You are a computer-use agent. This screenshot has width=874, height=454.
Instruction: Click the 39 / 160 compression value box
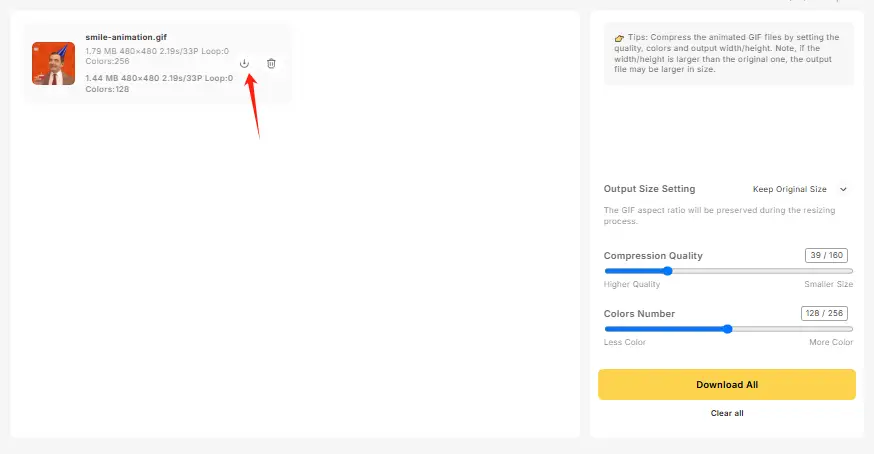pos(826,255)
